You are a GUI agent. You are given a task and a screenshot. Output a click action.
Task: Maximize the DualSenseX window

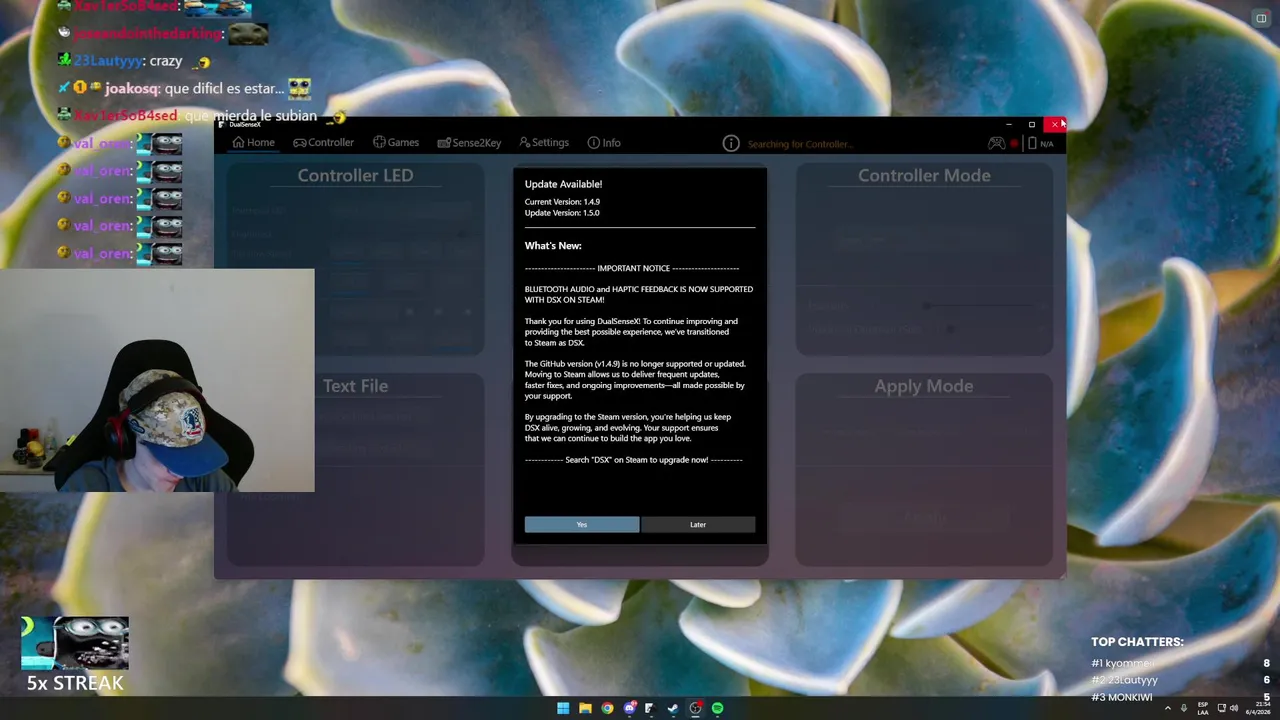coord(1031,124)
